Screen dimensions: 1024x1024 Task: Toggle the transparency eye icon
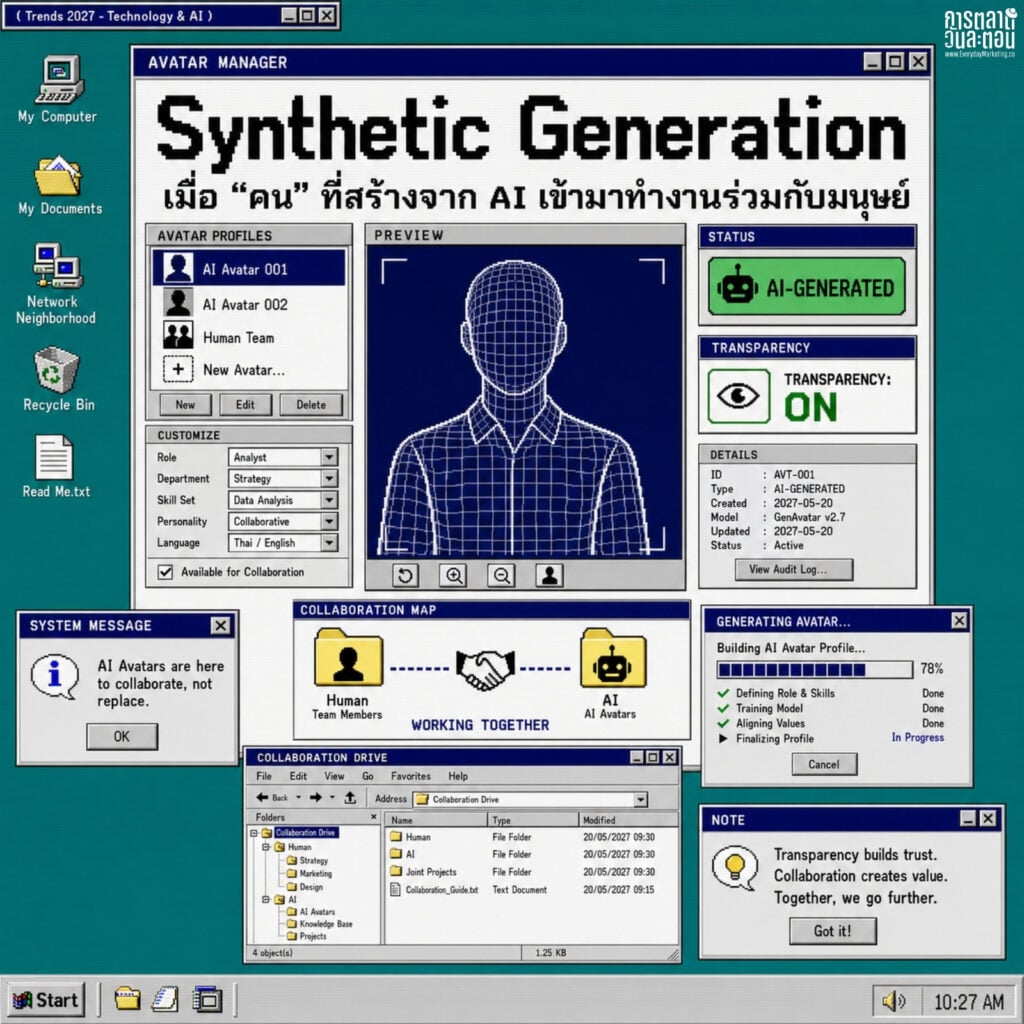739,396
